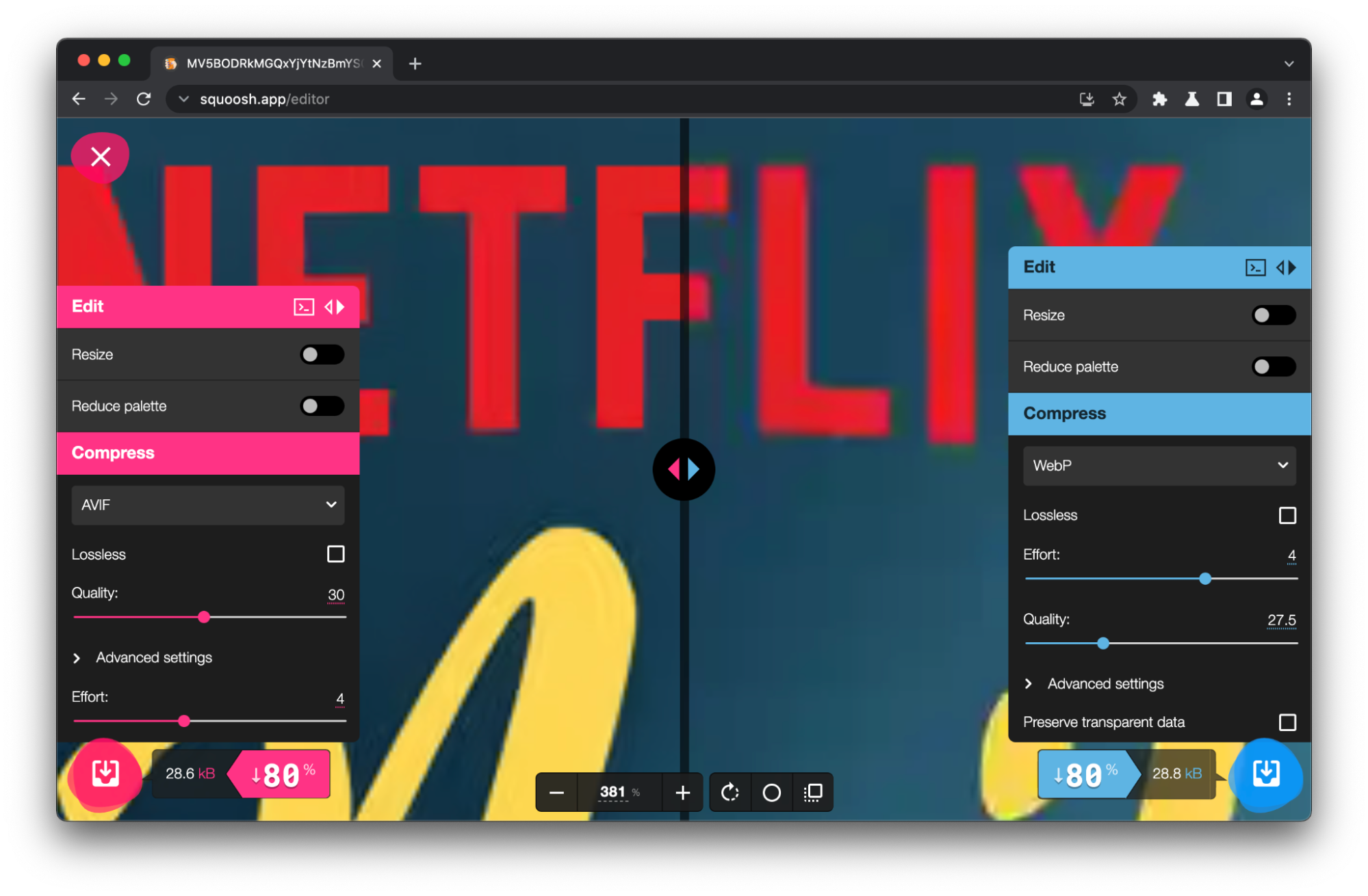Expand Advanced settings in left panel
Image resolution: width=1368 pixels, height=896 pixels.
click(142, 657)
